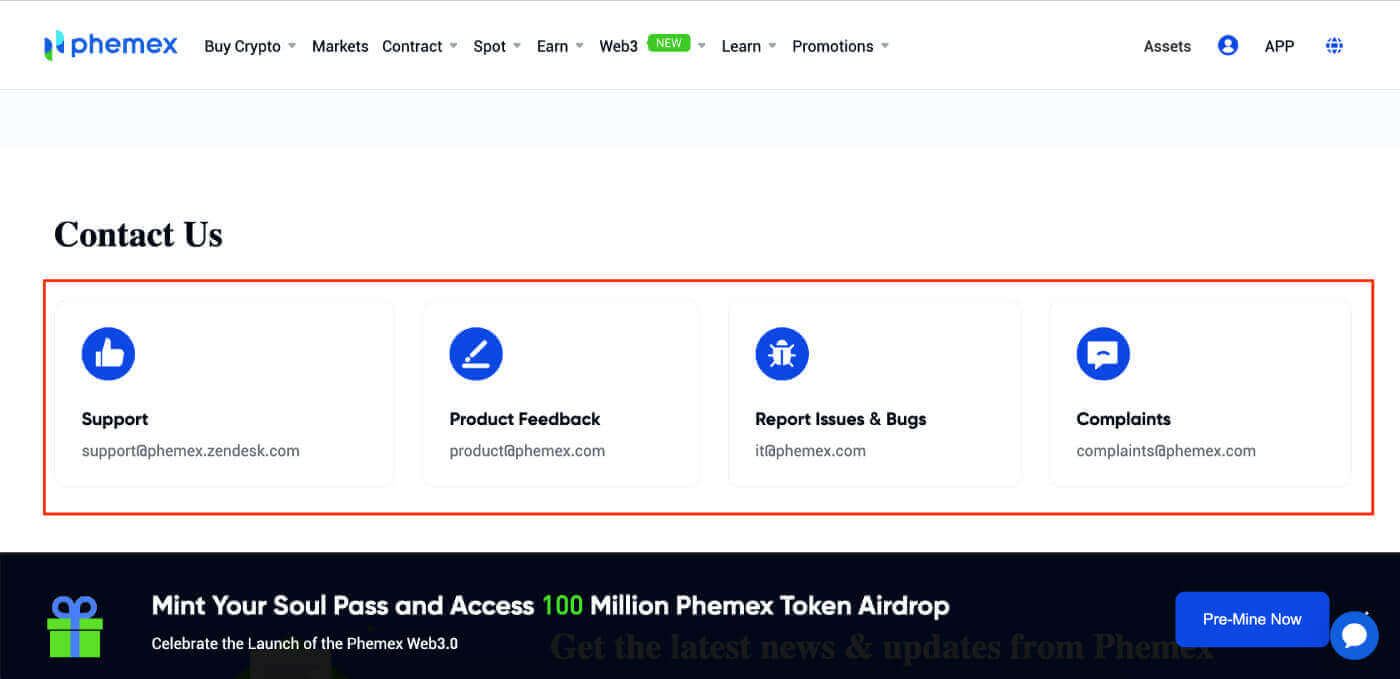Select the Support thumbs-up icon
Viewport: 1400px width, 679px height.
(x=108, y=353)
